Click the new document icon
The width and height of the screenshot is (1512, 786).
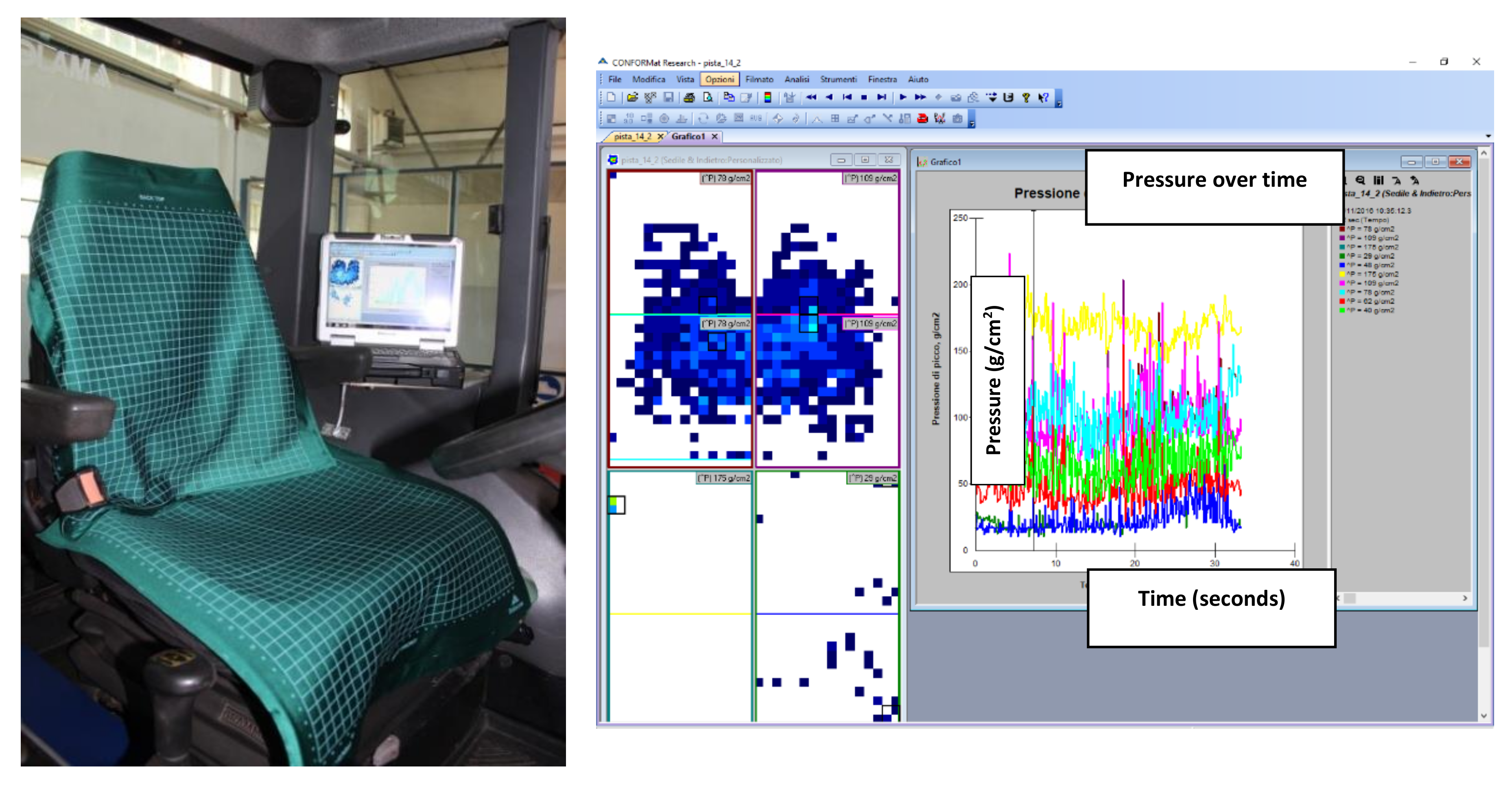pyautogui.click(x=611, y=98)
